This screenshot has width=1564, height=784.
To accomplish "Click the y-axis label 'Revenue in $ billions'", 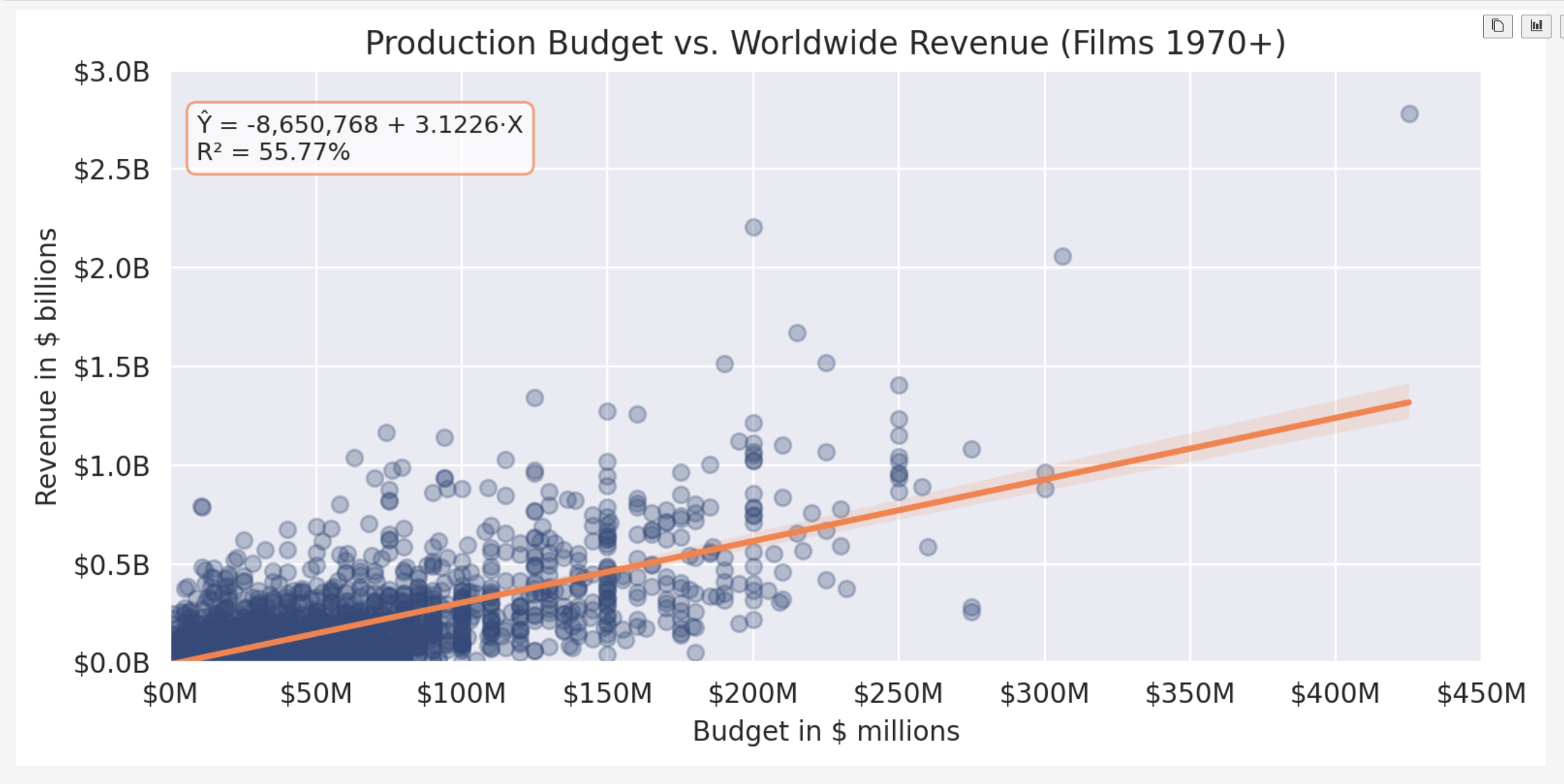I will pos(46,367).
